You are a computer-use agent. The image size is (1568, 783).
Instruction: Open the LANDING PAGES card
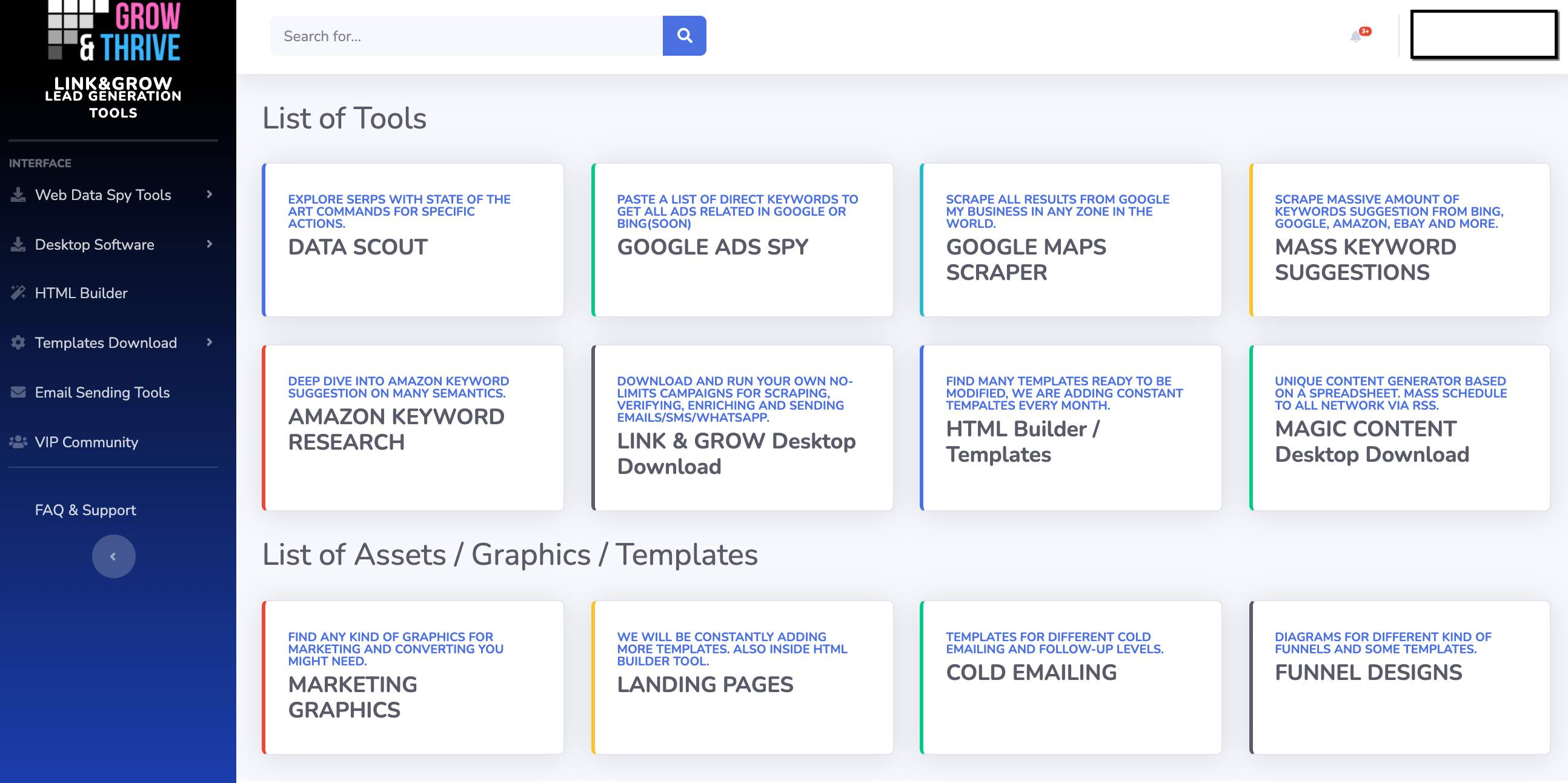point(743,678)
